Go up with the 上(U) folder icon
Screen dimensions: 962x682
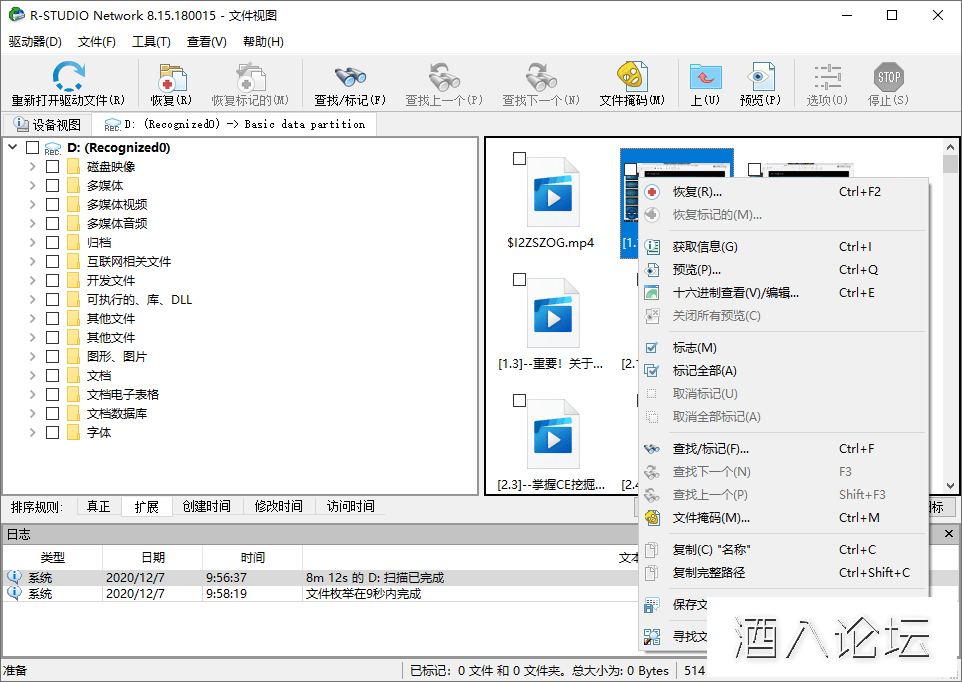(705, 78)
